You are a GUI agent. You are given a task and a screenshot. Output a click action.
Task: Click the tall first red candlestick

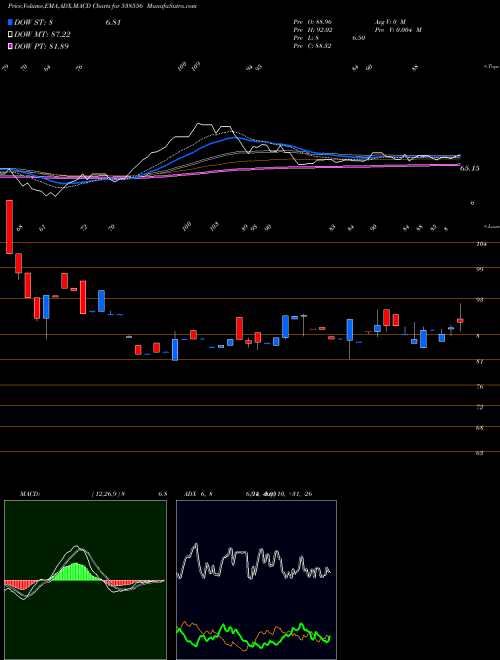tap(9, 227)
